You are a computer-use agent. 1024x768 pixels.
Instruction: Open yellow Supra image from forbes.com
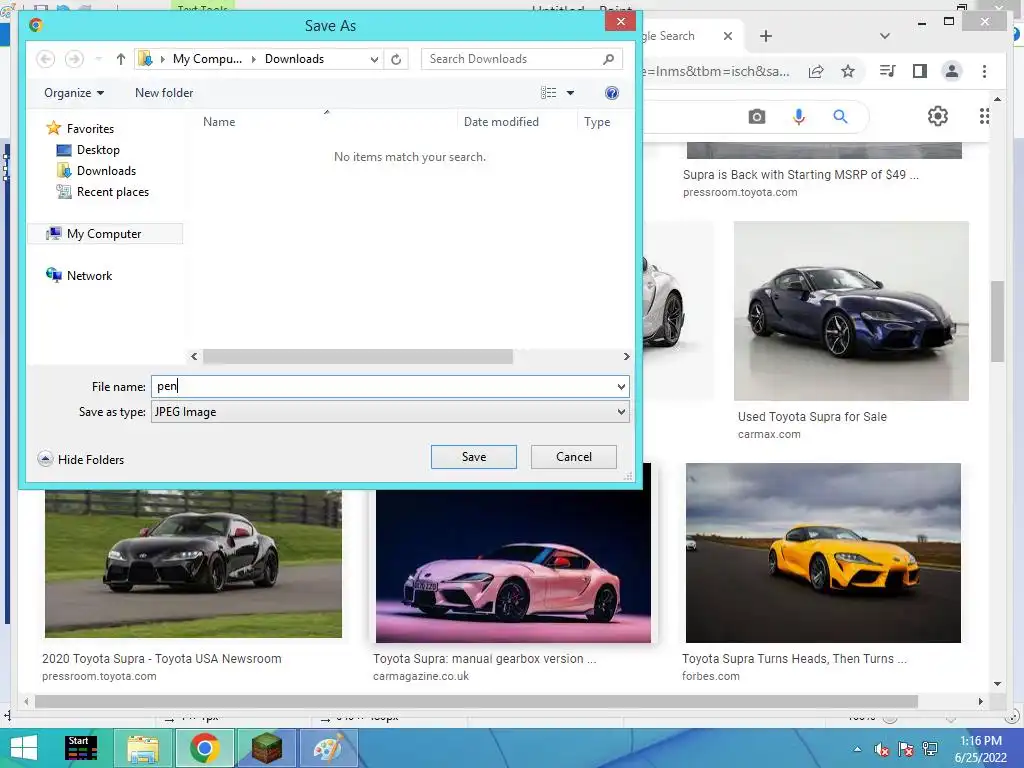(823, 553)
